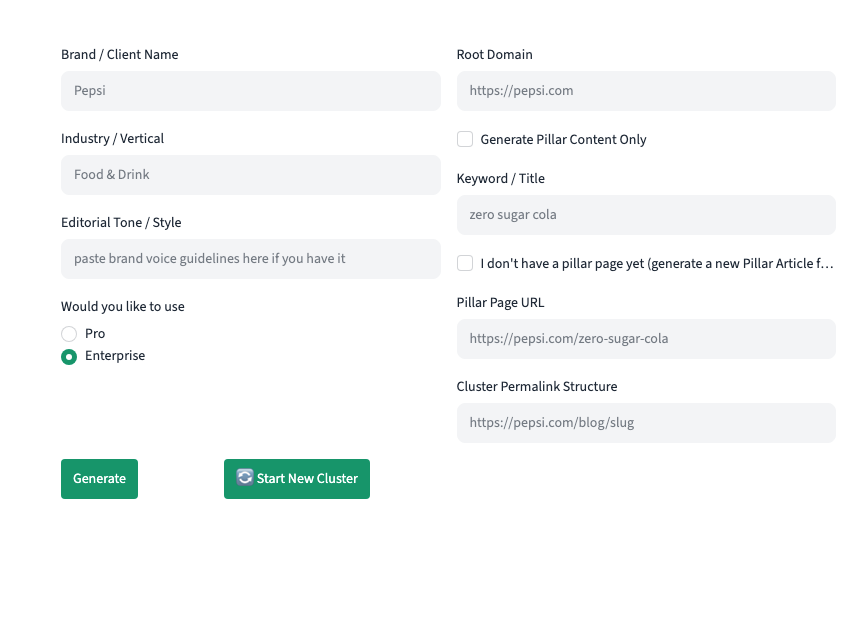Viewport: 868px width, 624px height.
Task: Click the Industry / Vertical label
Action: (112, 138)
